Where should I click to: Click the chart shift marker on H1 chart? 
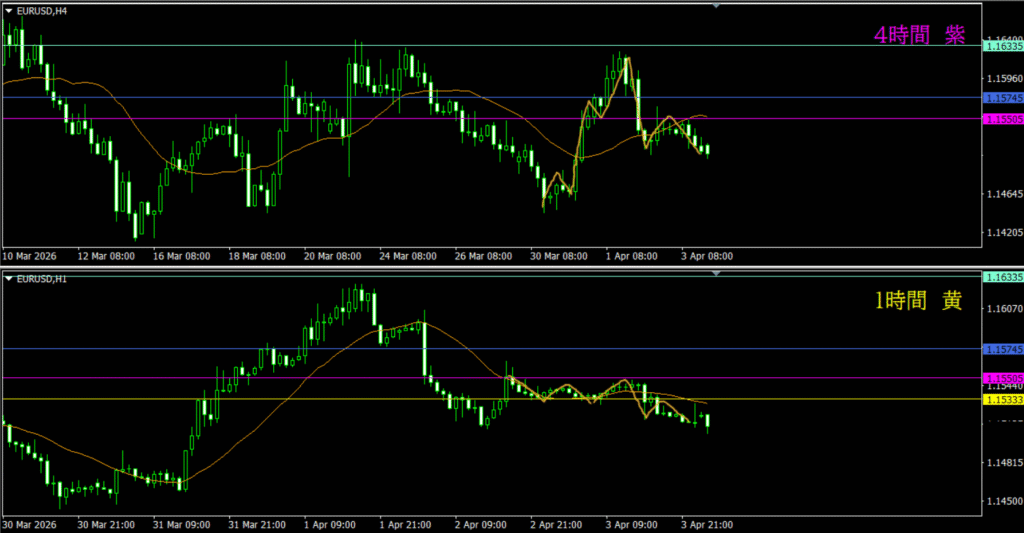coord(716,271)
